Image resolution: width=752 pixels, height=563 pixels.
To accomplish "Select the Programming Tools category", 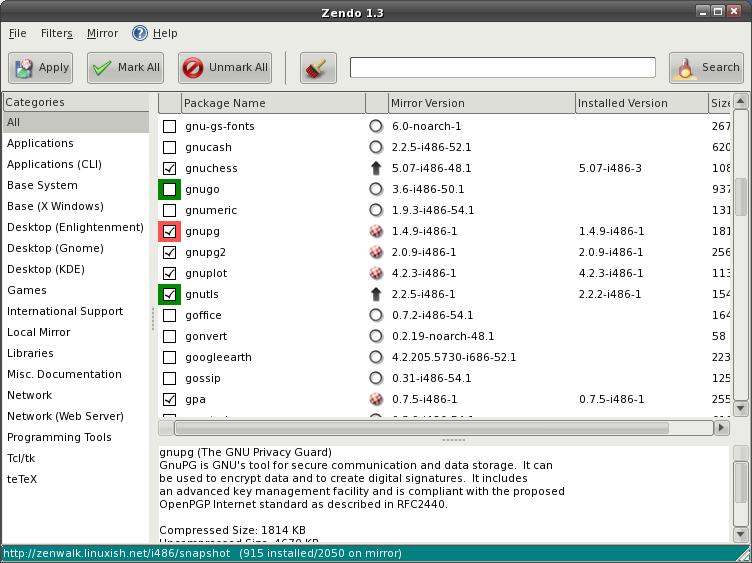I will pos(76,437).
